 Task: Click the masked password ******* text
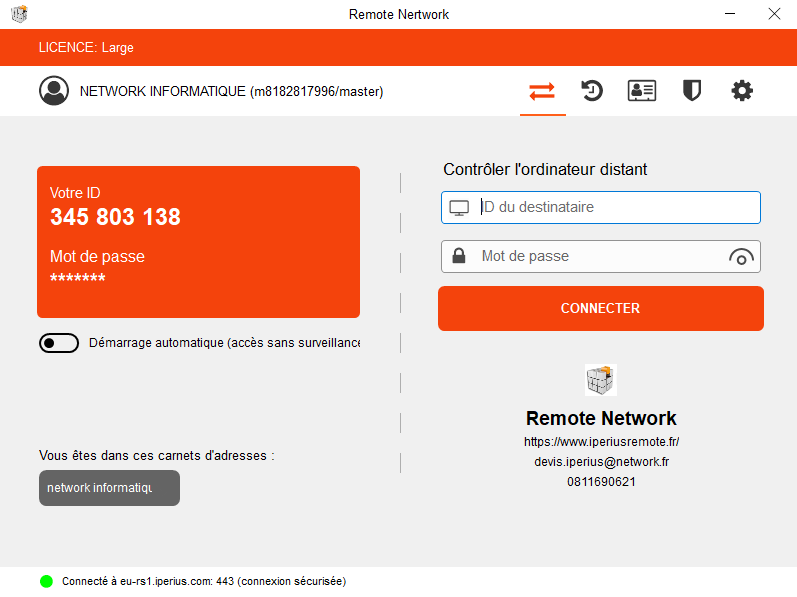click(x=78, y=278)
